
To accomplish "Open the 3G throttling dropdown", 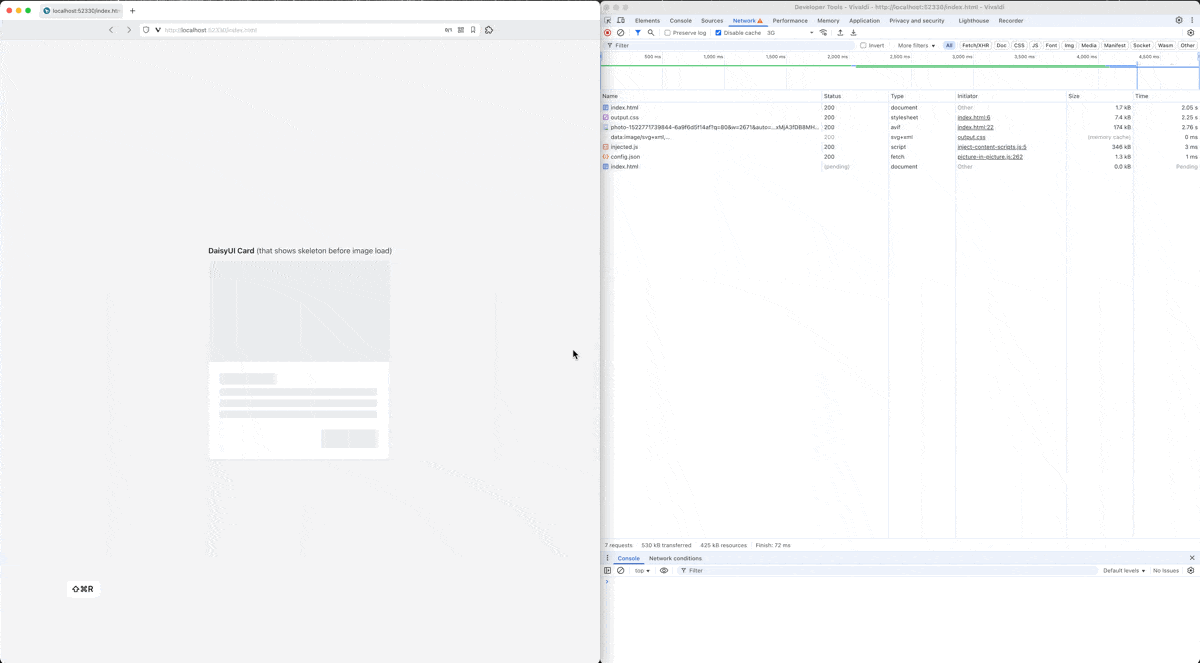I will point(790,33).
